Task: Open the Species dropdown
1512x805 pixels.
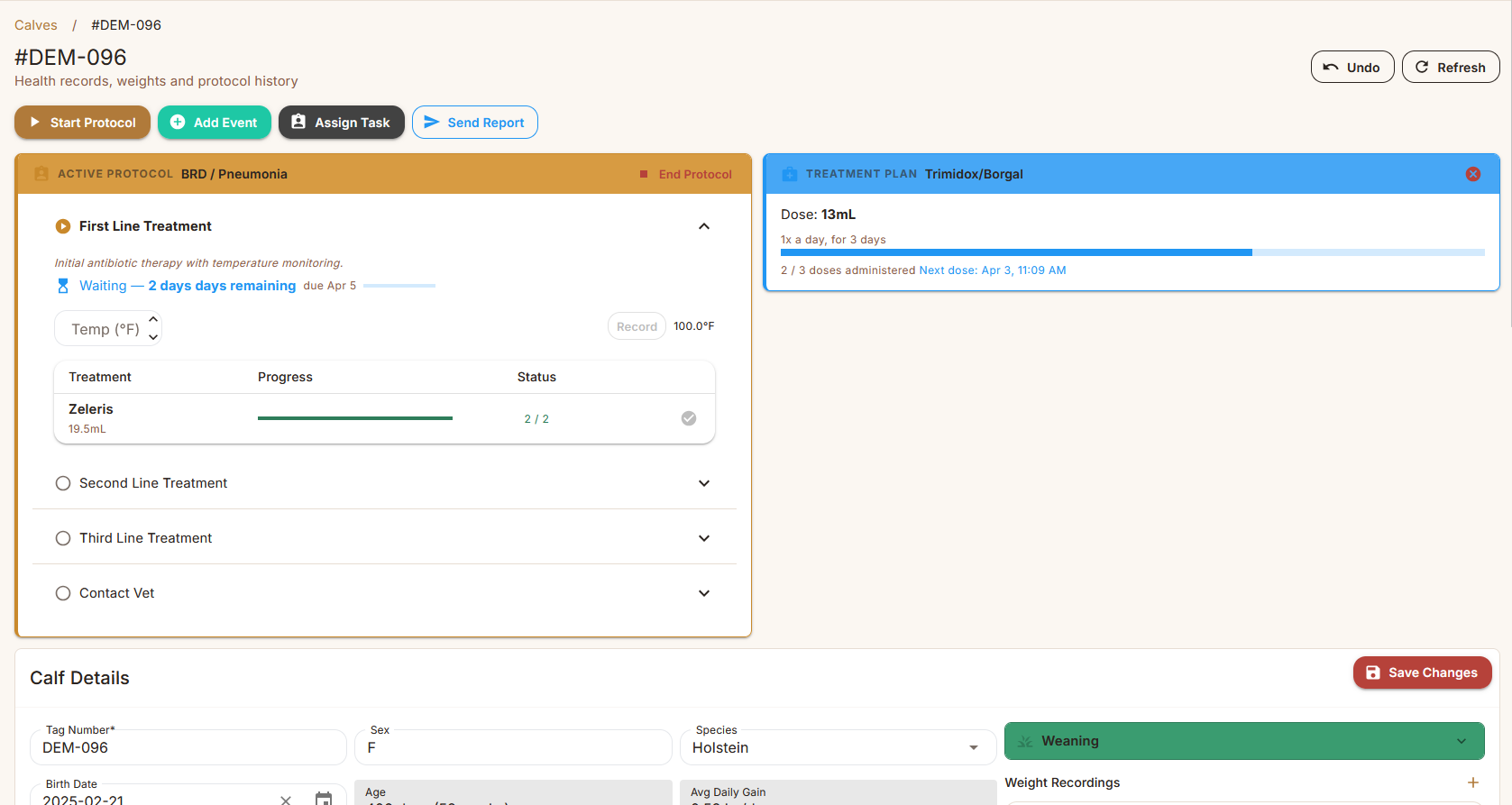Action: [x=973, y=747]
